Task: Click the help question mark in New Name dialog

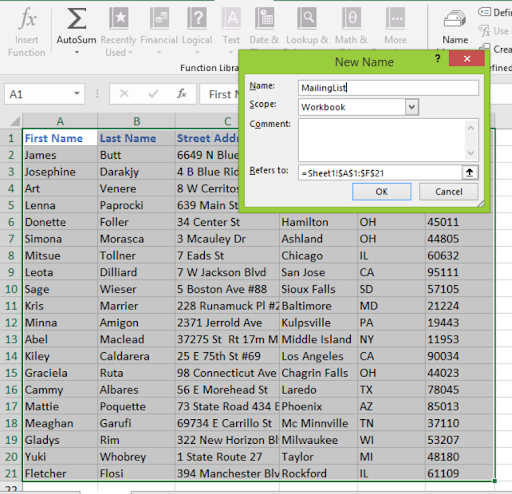Action: [438, 59]
